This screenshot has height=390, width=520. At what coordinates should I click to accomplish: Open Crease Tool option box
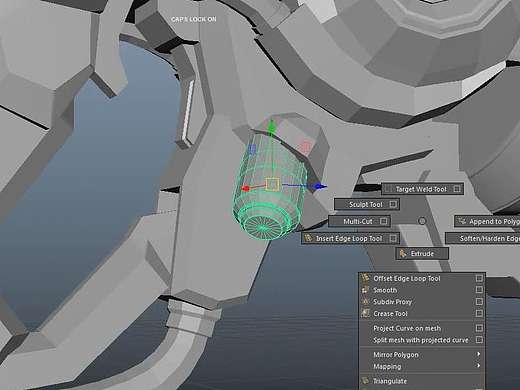(x=479, y=313)
